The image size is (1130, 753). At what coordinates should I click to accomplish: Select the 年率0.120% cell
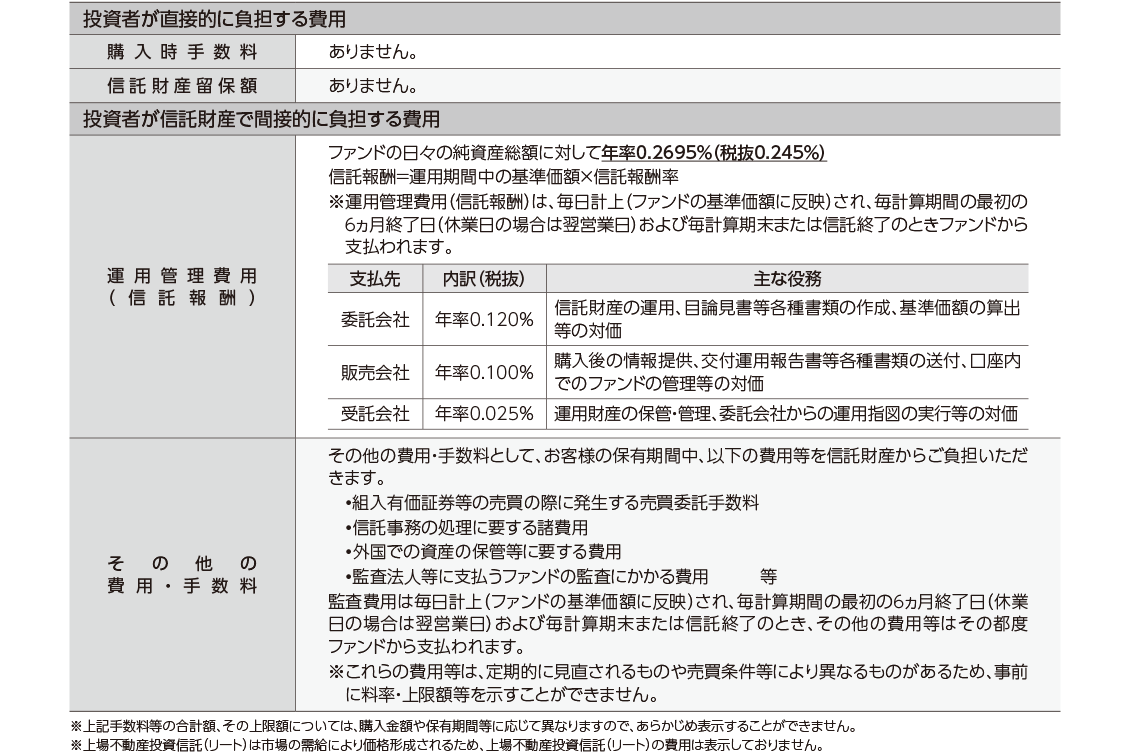484,320
